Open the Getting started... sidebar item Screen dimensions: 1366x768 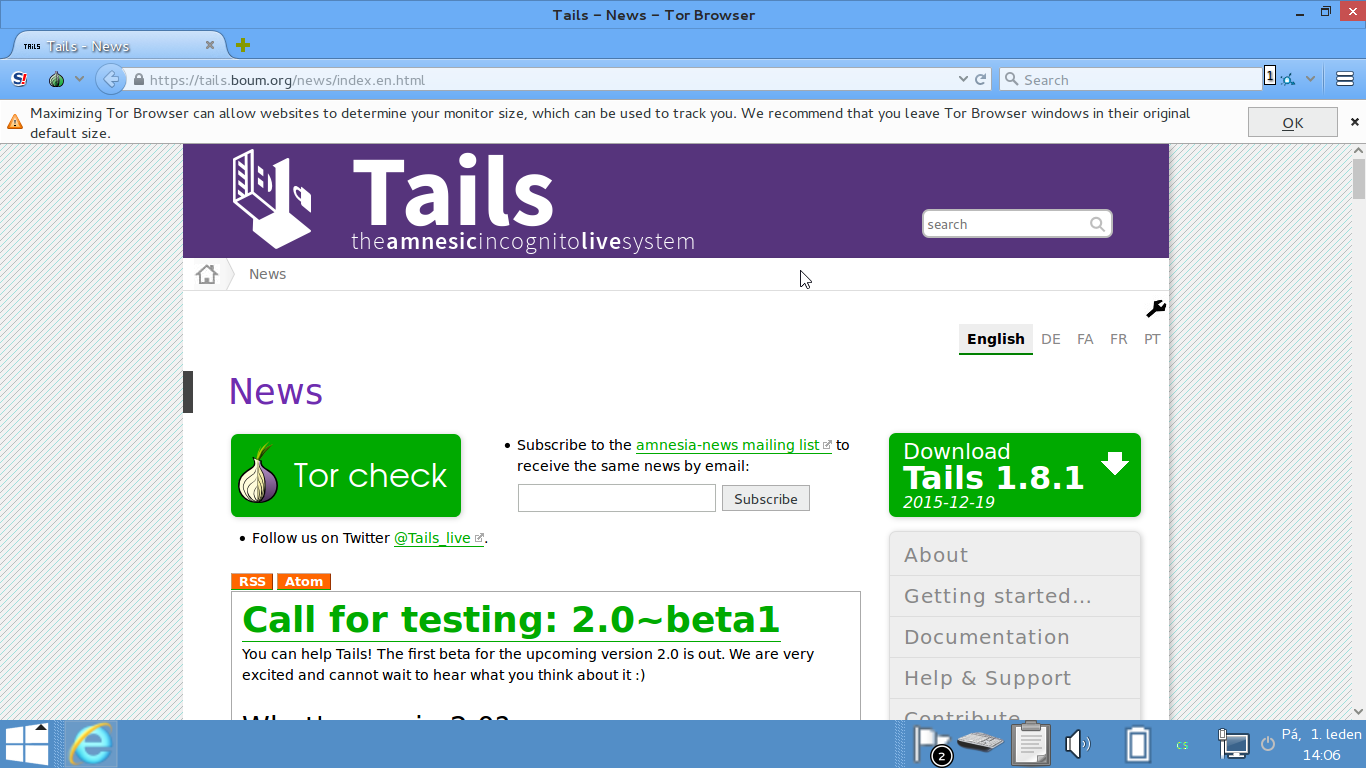click(x=1015, y=596)
